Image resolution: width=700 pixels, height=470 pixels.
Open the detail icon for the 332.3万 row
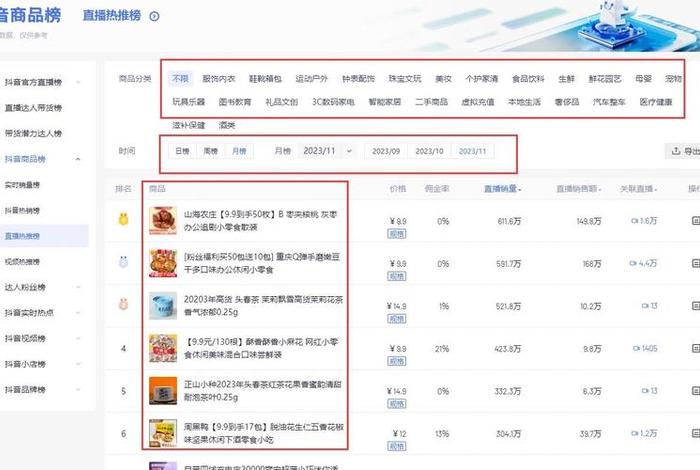tap(696, 391)
